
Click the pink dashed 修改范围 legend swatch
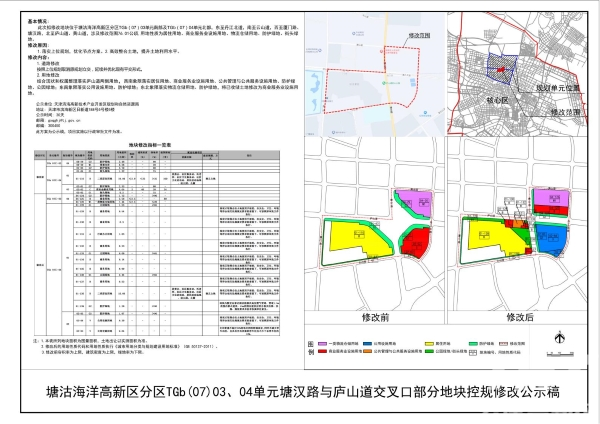coord(504,344)
